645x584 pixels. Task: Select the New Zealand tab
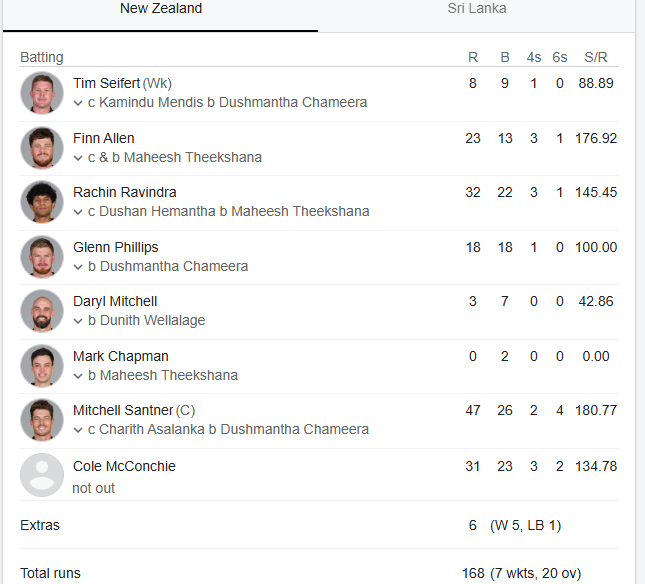pos(161,9)
